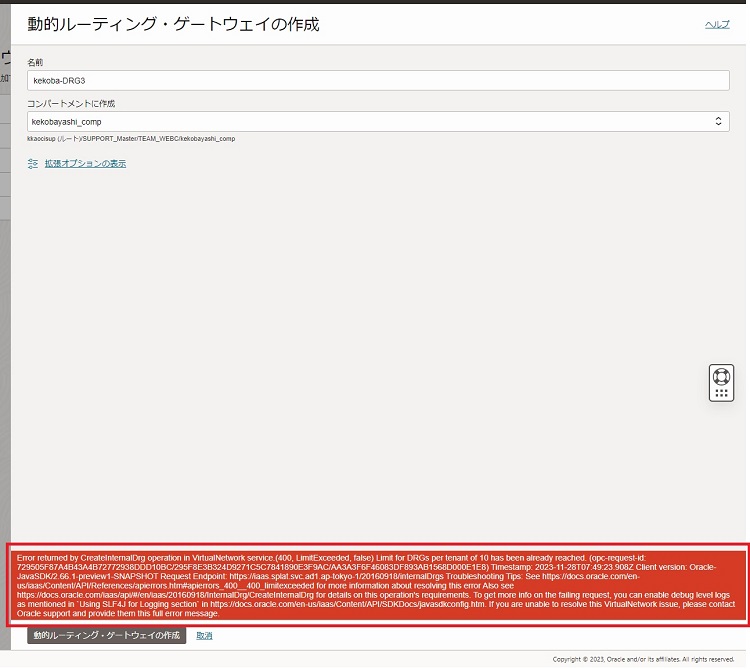Click the 動的ルーティング・ゲートウェイの作成 dialog title
The width and height of the screenshot is (750, 669).
click(173, 24)
